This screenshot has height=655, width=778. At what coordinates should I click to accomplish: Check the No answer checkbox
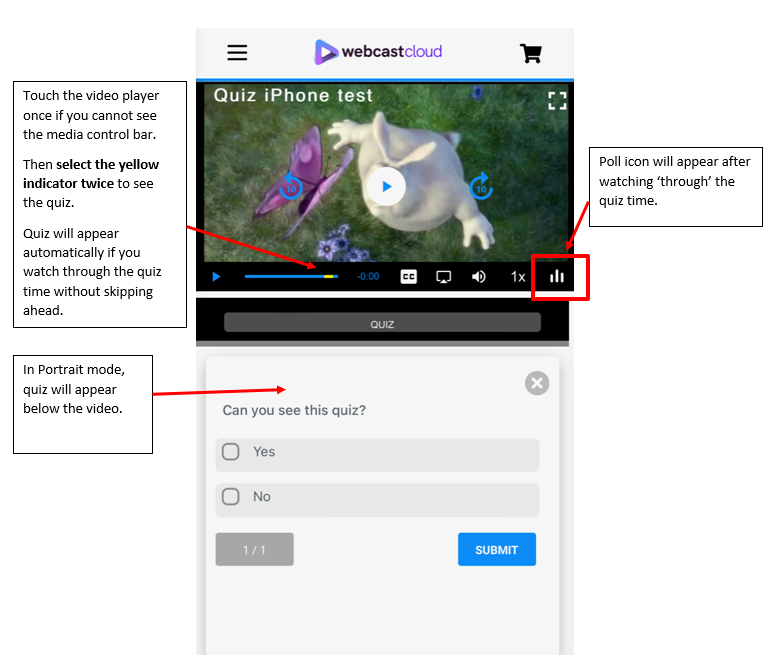(x=231, y=496)
